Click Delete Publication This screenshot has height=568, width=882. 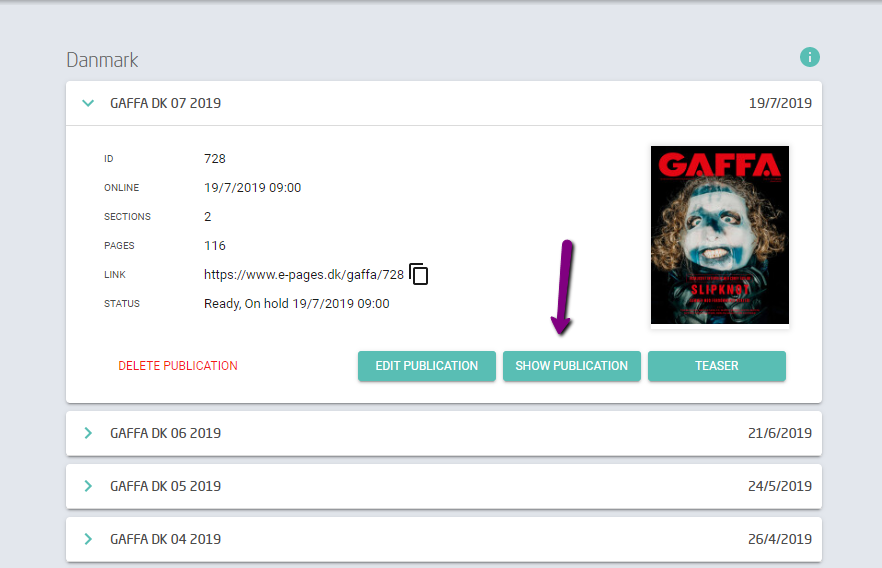click(178, 366)
